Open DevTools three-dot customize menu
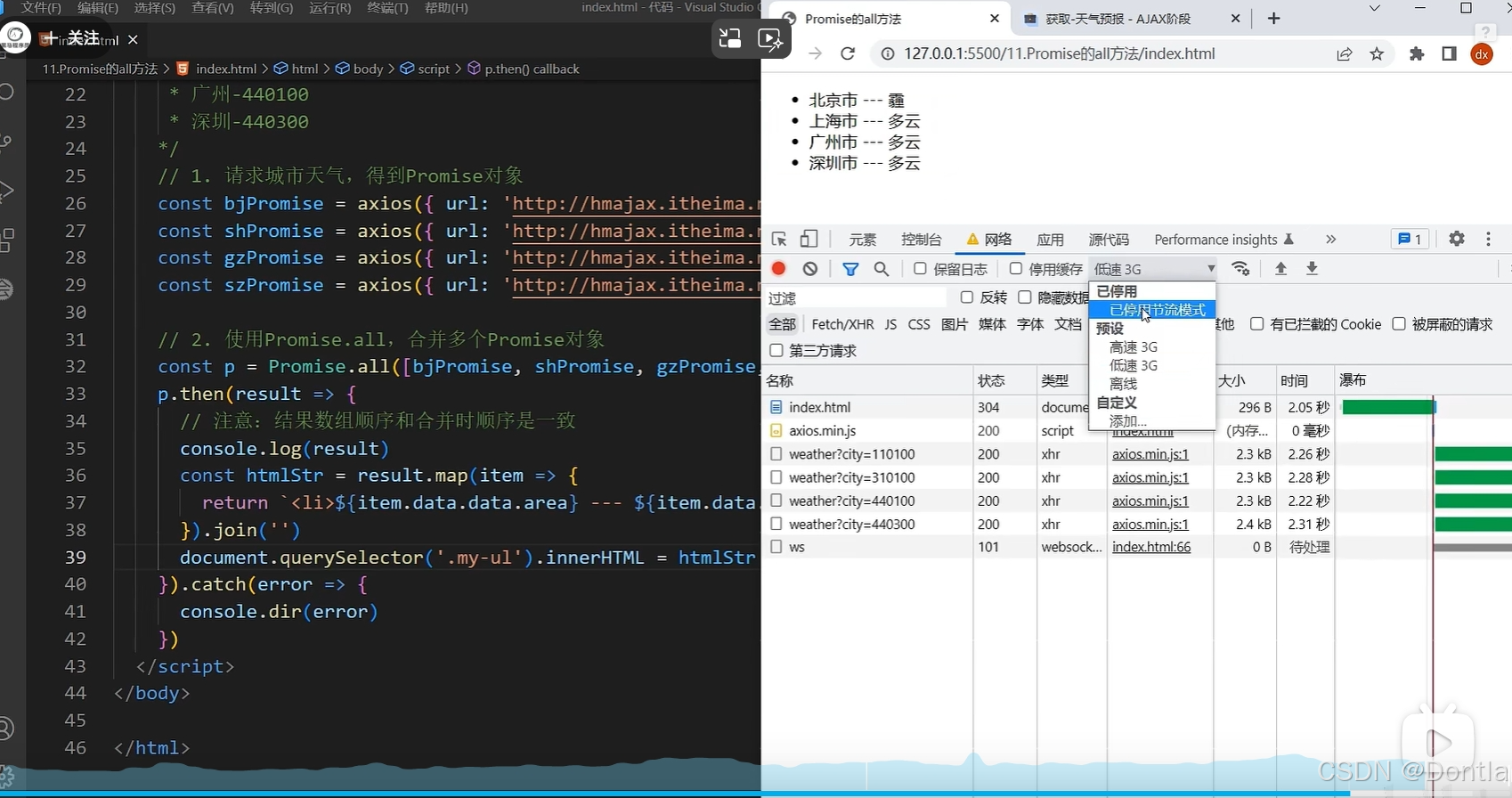The height and width of the screenshot is (798, 1512). pyautogui.click(x=1488, y=239)
